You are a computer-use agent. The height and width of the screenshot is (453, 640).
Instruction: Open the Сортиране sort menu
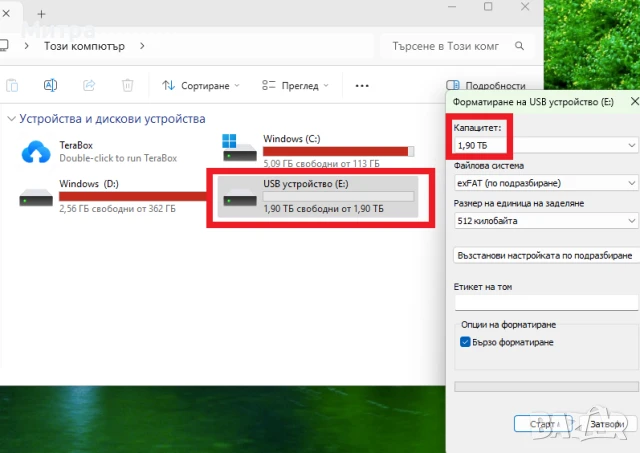196,86
